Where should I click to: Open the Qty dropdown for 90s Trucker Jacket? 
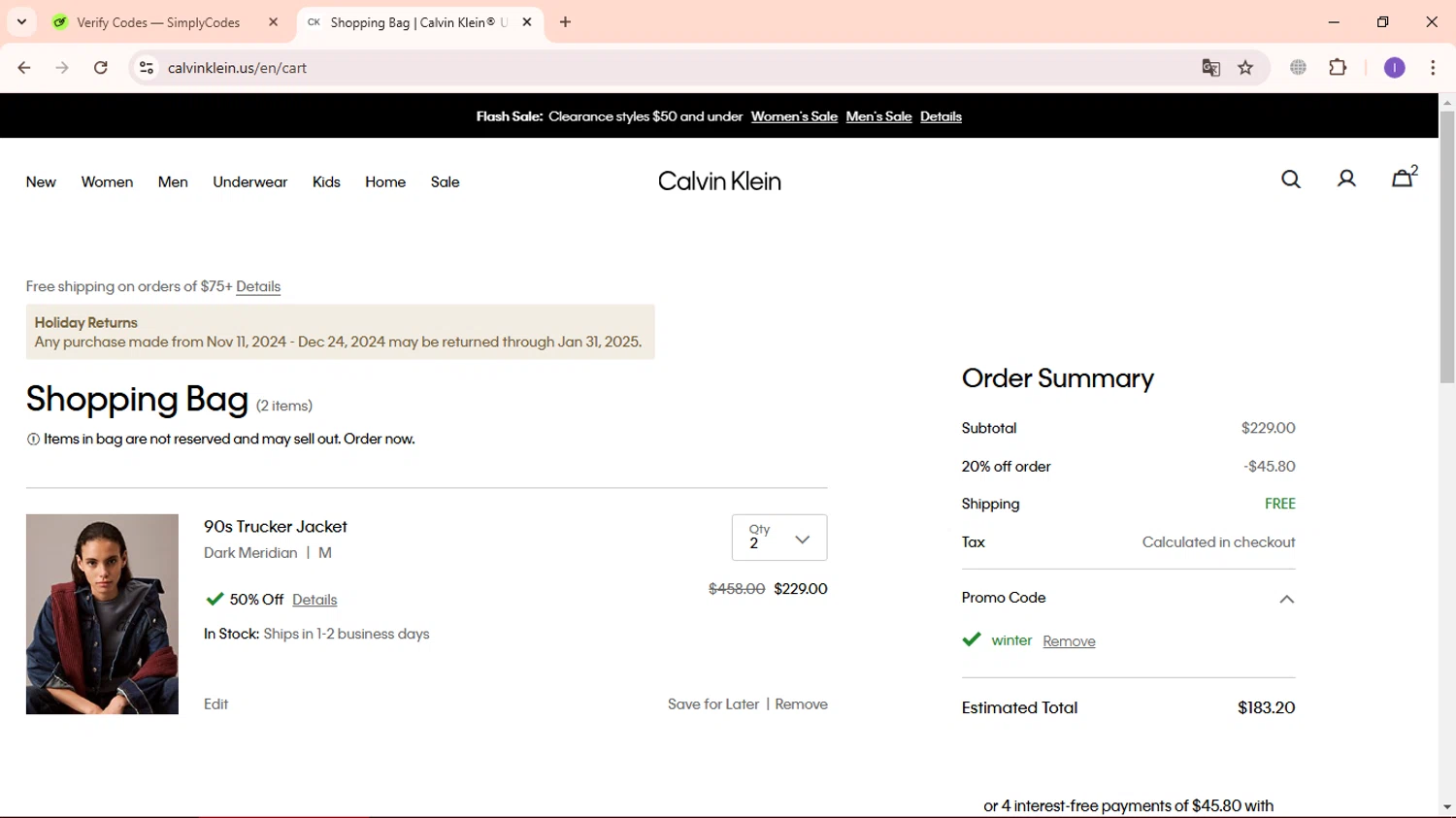coord(779,538)
